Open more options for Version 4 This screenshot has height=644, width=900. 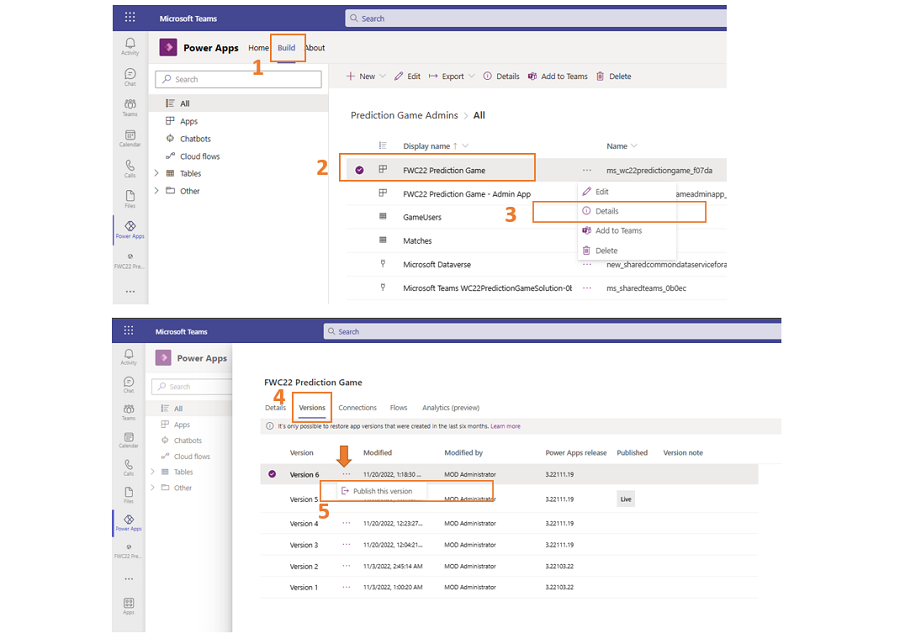tap(346, 523)
